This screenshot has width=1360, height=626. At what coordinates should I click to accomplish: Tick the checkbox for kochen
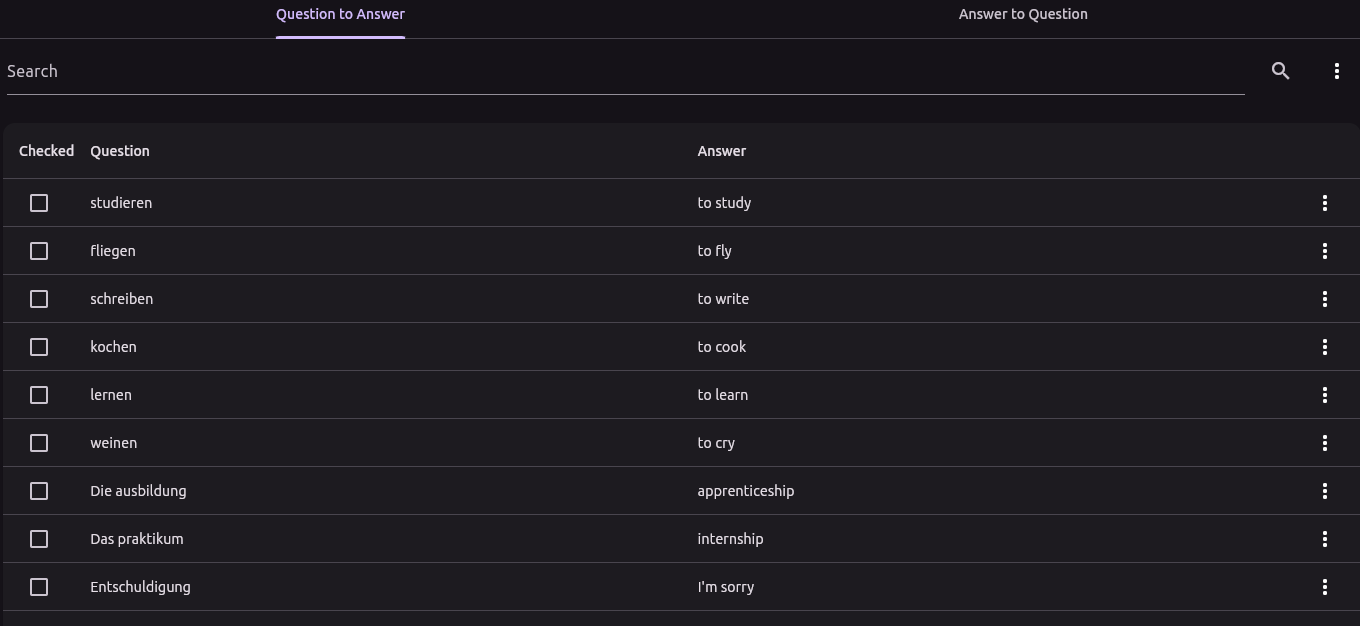click(x=39, y=347)
